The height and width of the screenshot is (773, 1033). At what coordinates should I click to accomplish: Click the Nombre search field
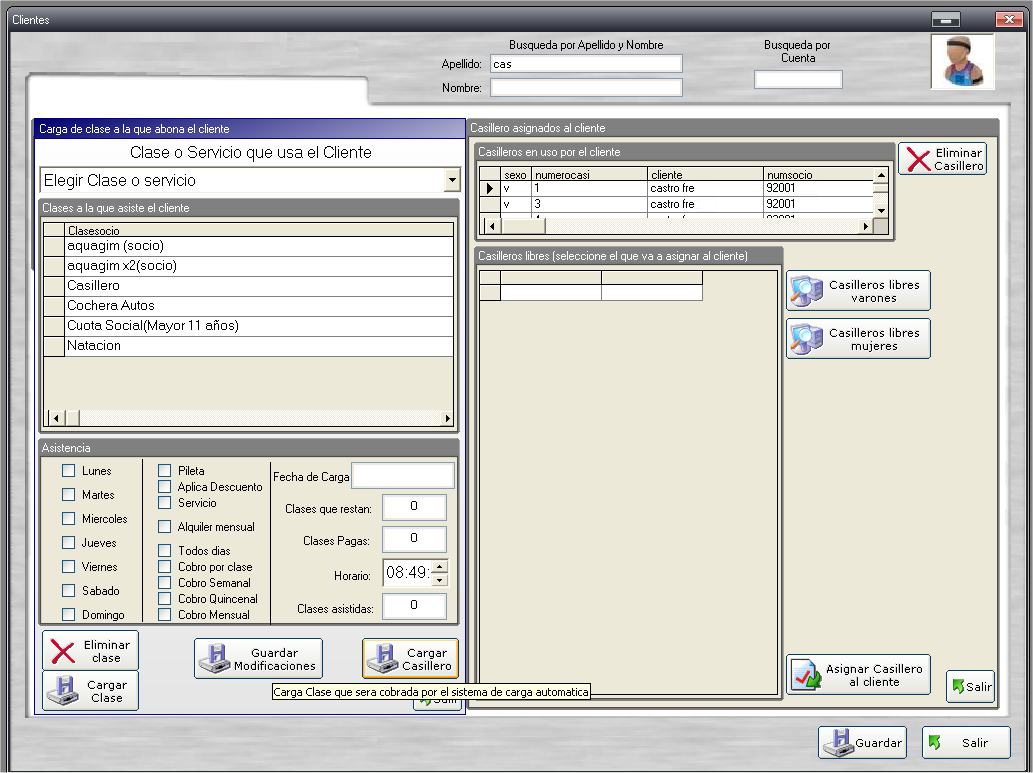[586, 88]
